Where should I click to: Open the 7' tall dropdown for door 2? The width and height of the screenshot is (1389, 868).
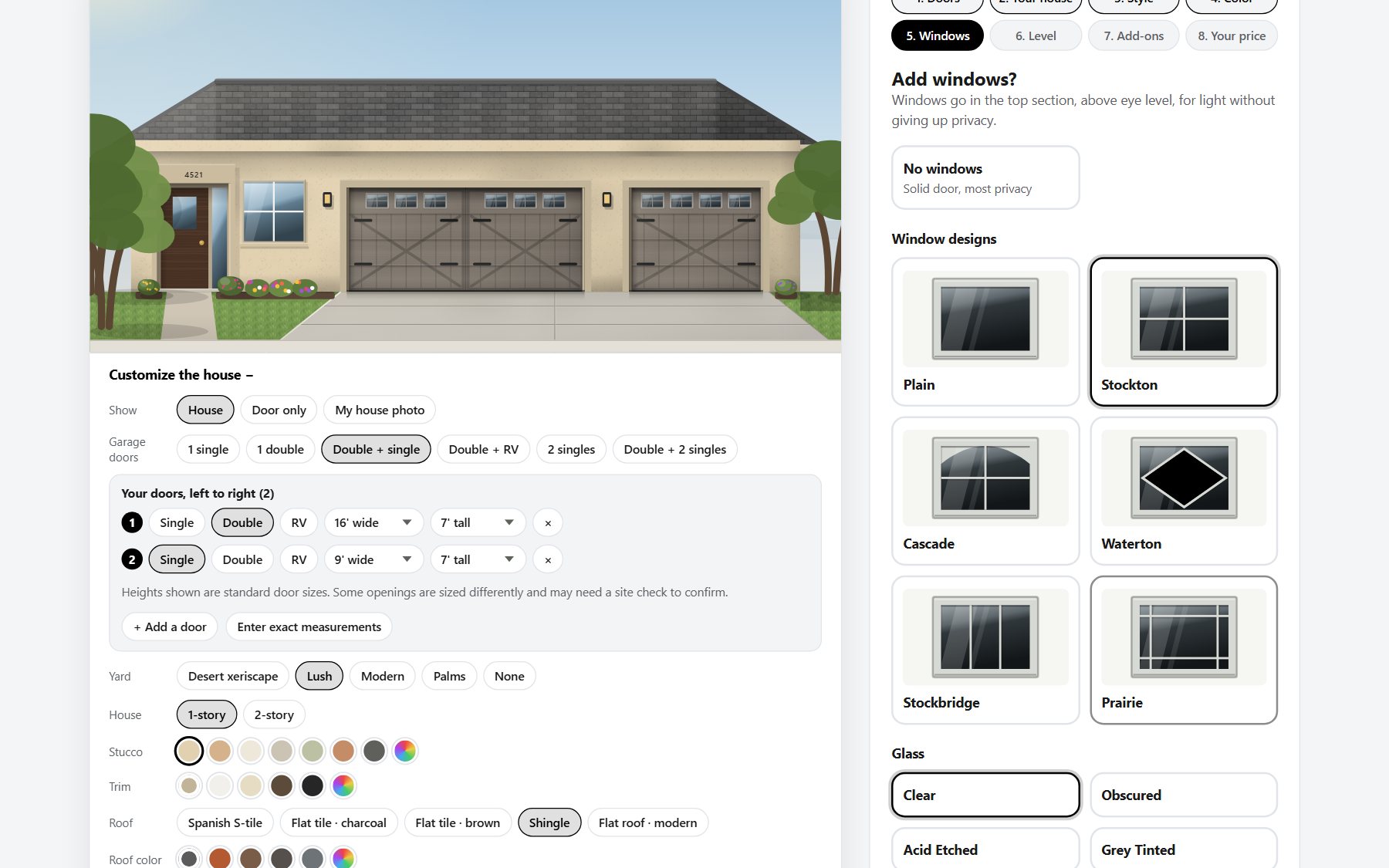click(478, 560)
